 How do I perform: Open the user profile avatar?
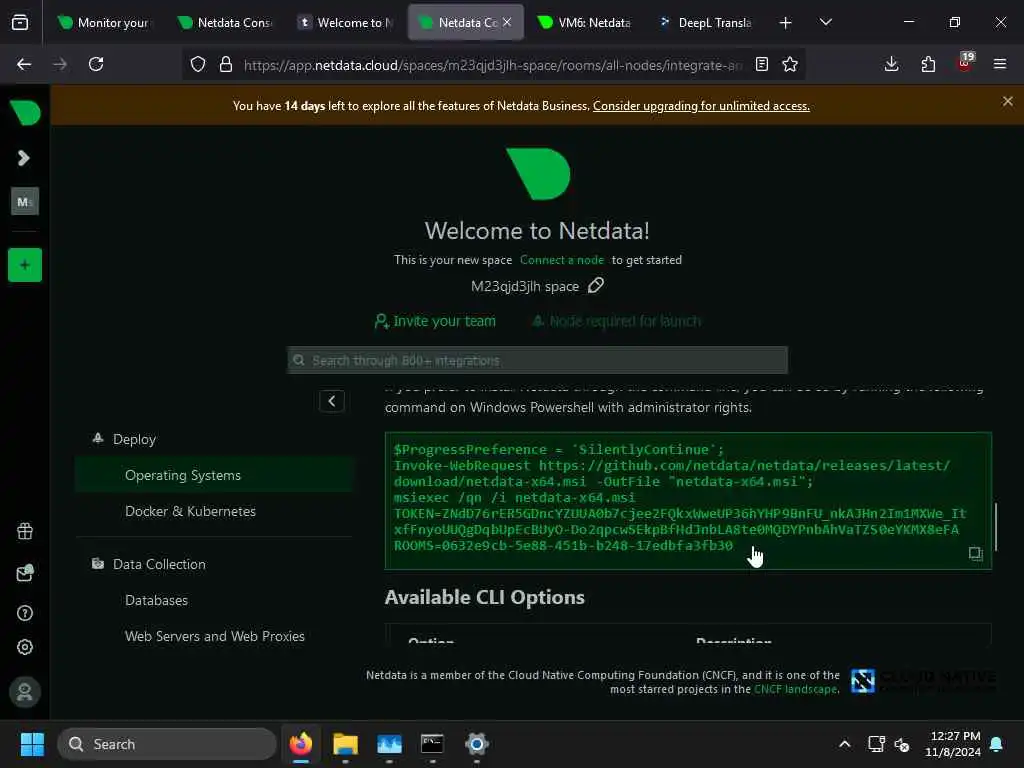click(25, 692)
